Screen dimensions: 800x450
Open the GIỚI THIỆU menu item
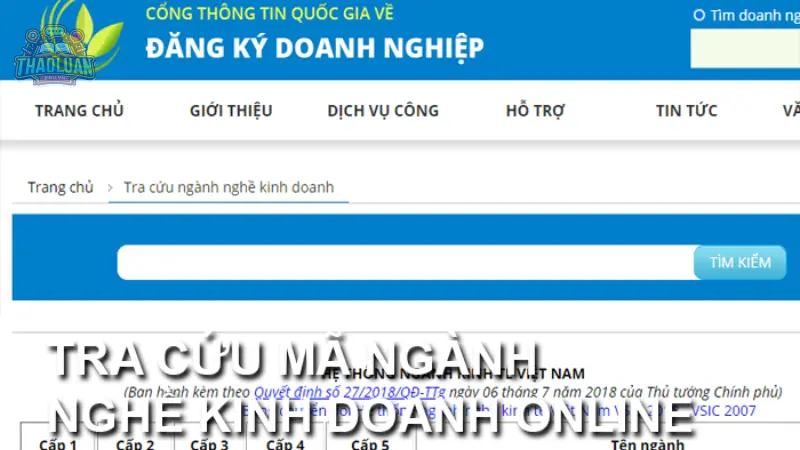[231, 111]
